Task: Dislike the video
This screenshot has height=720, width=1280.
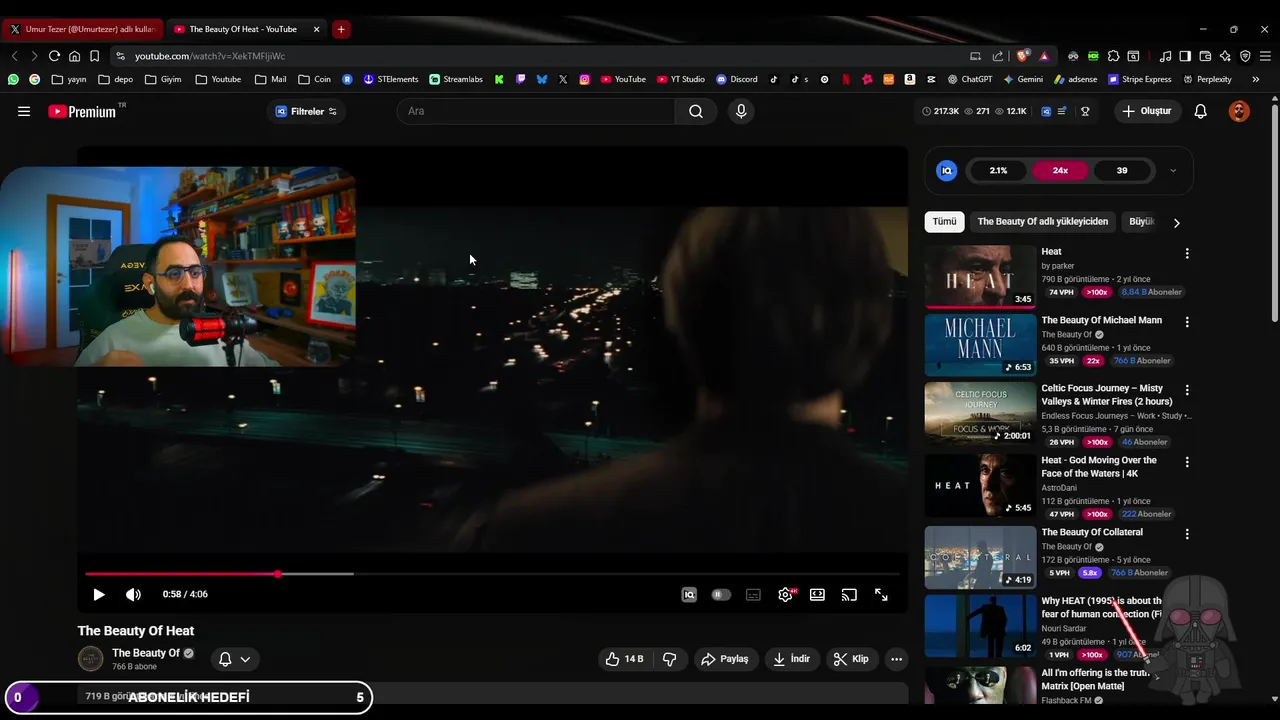Action: click(x=670, y=659)
